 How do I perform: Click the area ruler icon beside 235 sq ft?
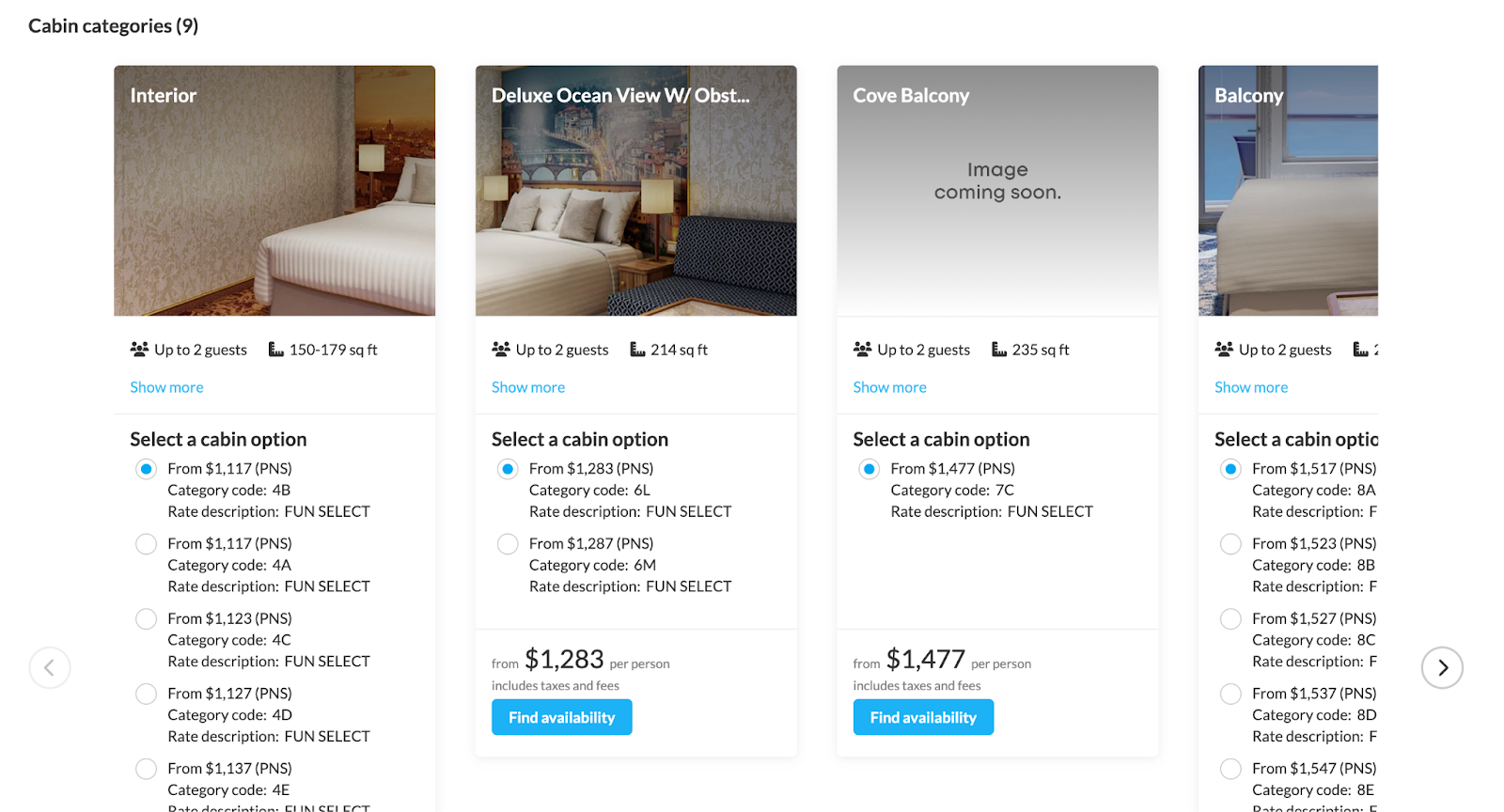pos(999,350)
